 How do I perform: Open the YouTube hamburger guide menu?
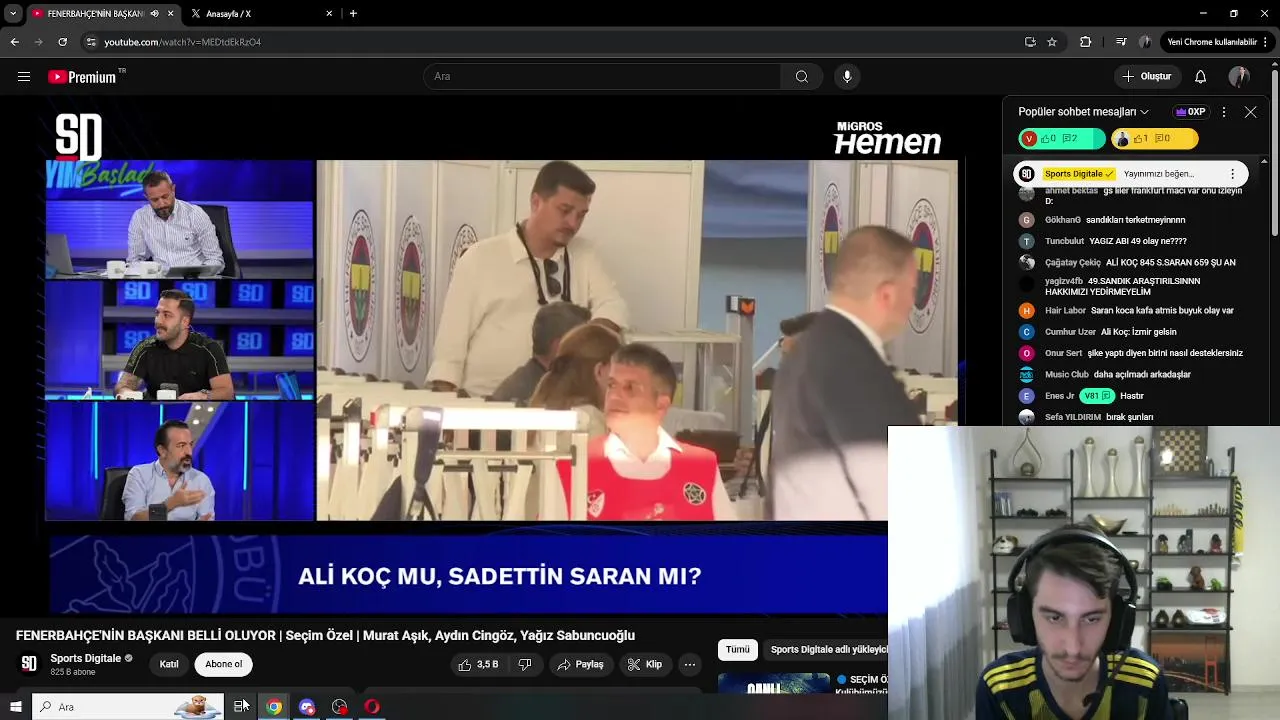[23, 76]
